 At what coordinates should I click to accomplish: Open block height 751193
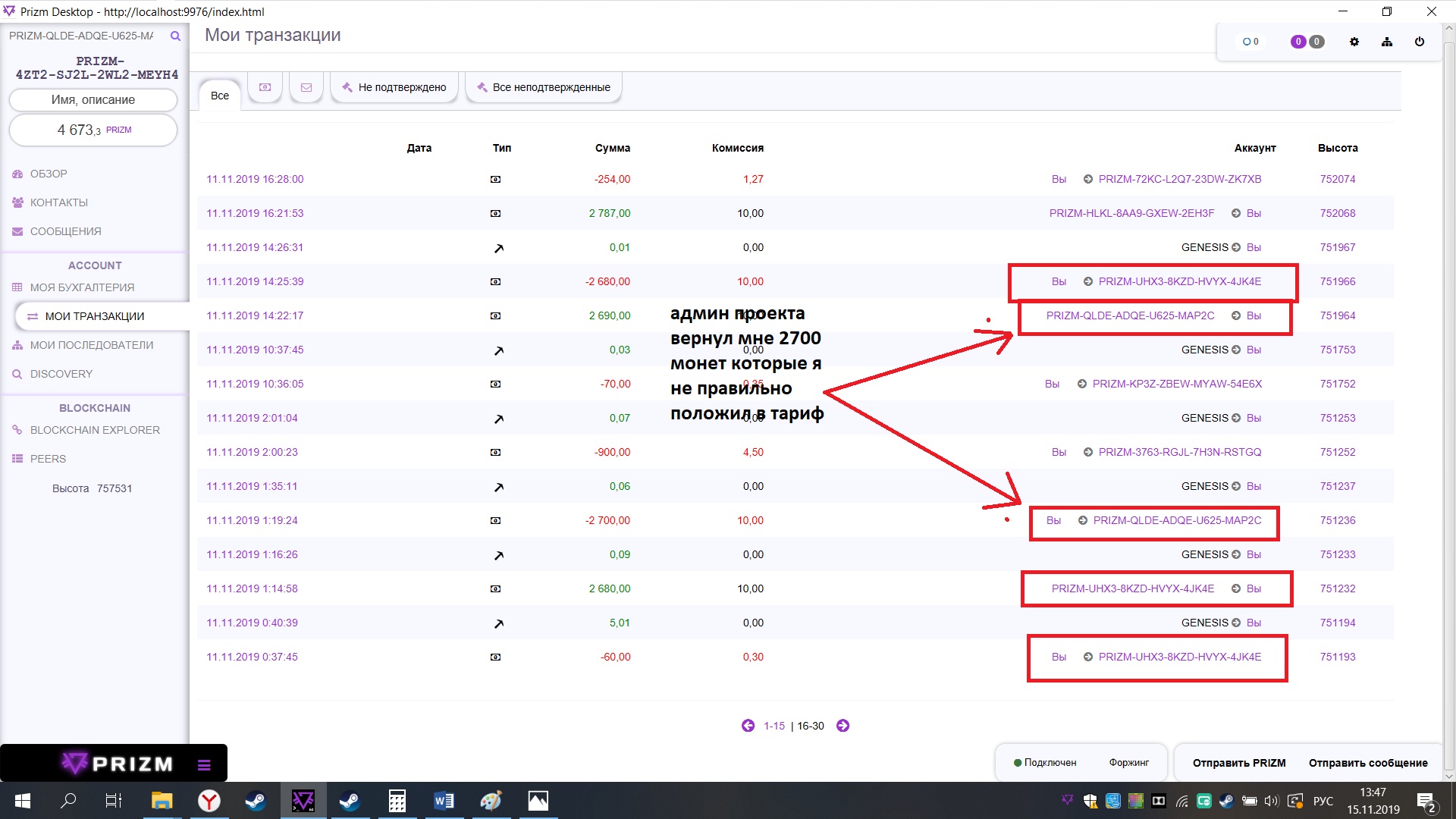[1338, 657]
